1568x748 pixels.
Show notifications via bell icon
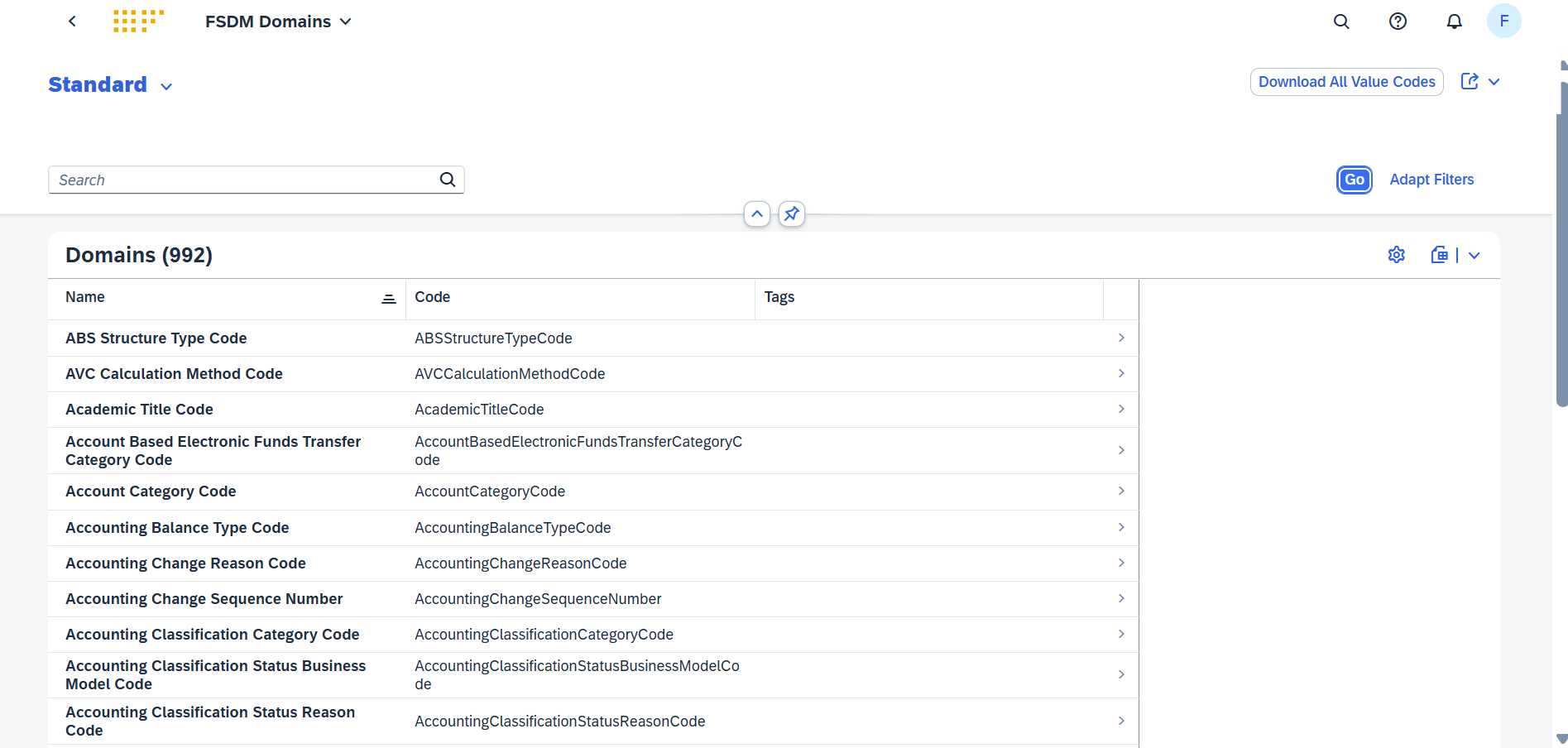point(1454,22)
